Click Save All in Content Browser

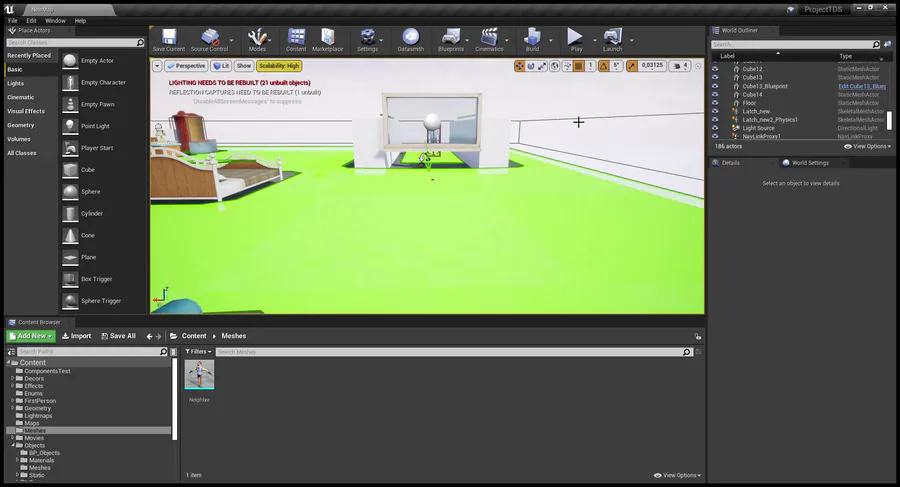pos(118,336)
